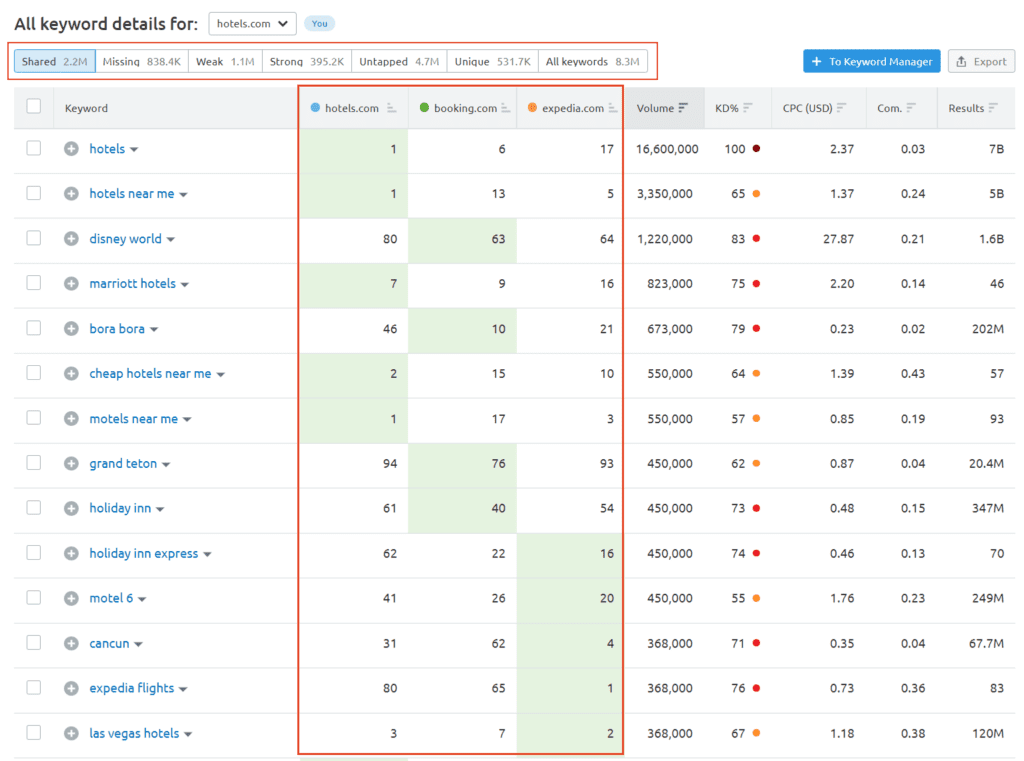Open the 'cancun' keyword link
1024x761 pixels.
pos(109,643)
